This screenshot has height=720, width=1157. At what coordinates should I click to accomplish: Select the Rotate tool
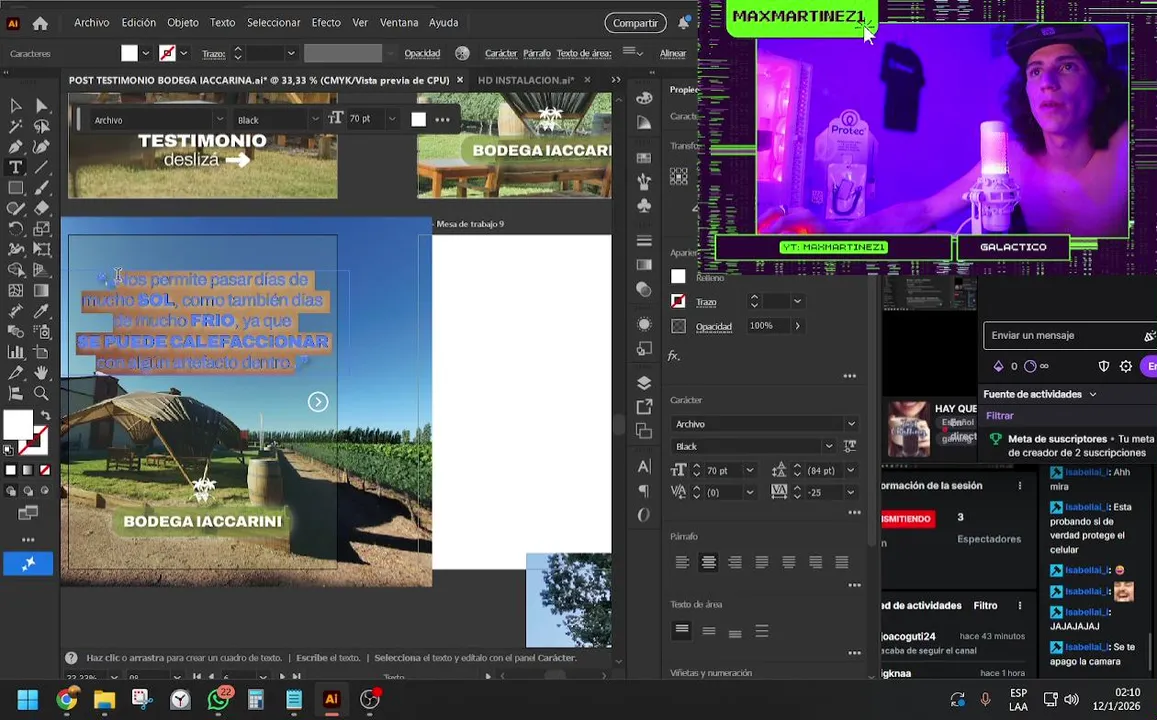15,229
